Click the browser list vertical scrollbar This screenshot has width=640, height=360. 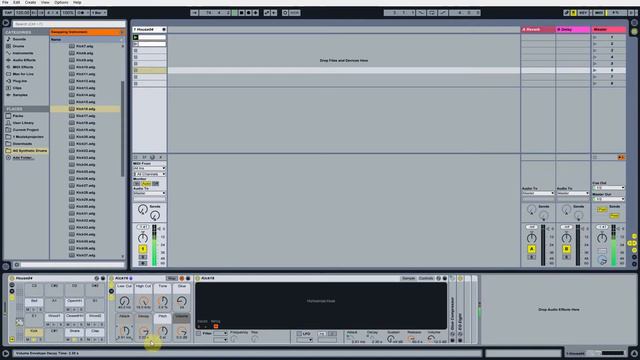pos(122,129)
